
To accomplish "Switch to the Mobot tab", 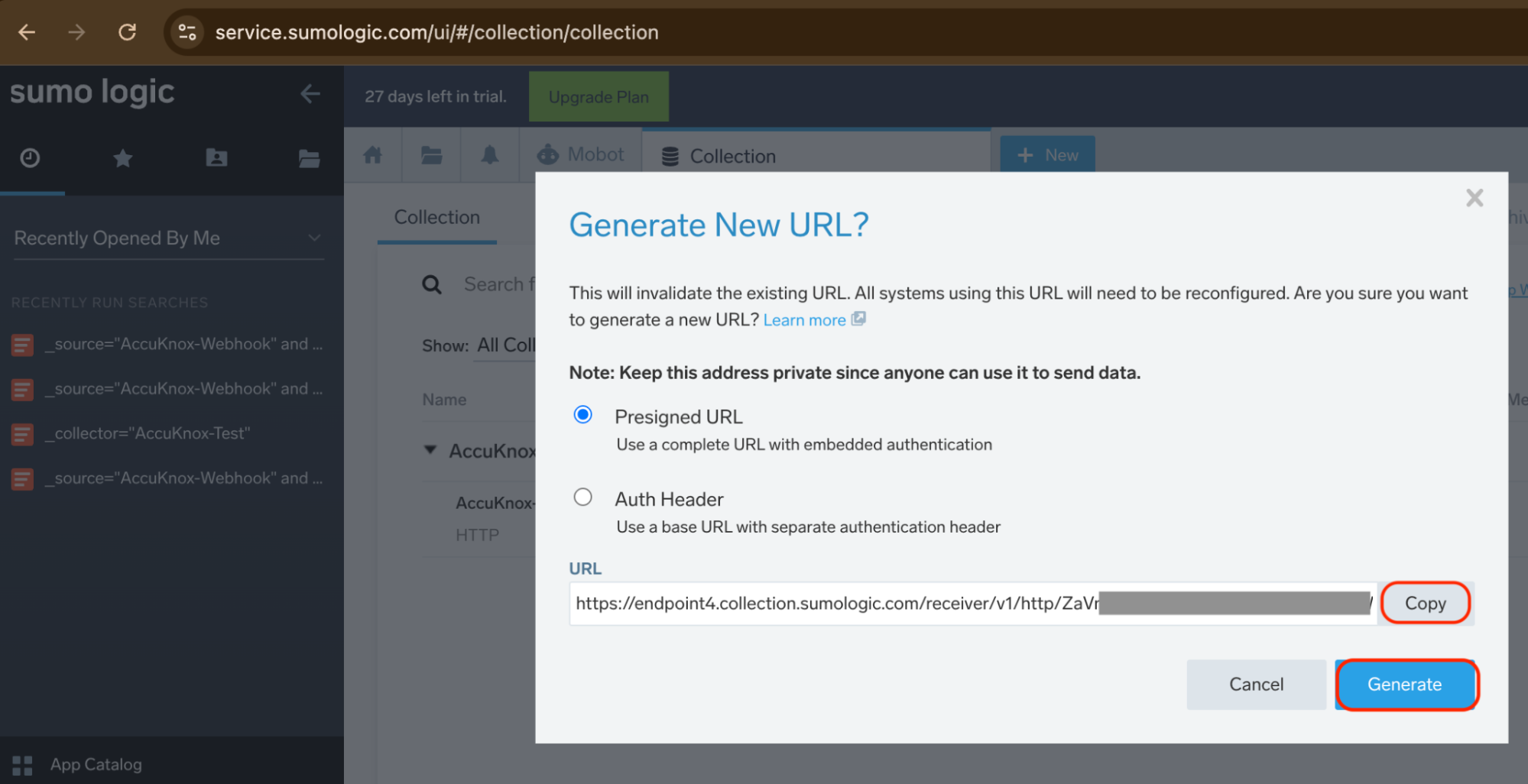I will (x=581, y=155).
